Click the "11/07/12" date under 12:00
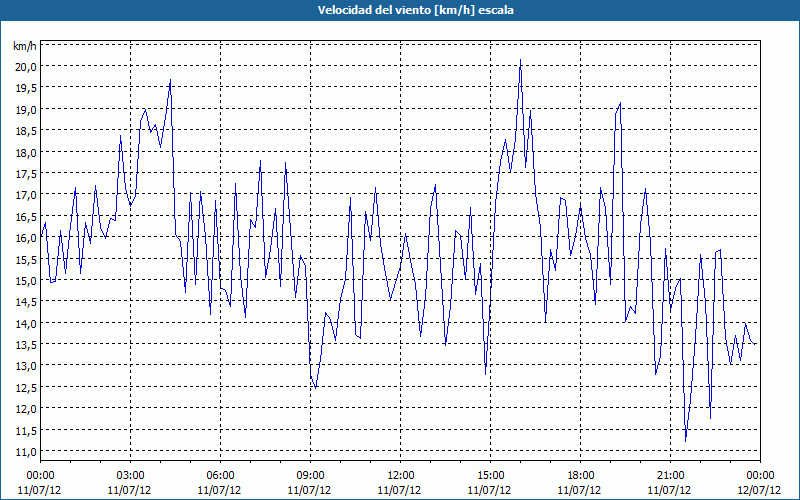The height and width of the screenshot is (500, 800). 399,490
